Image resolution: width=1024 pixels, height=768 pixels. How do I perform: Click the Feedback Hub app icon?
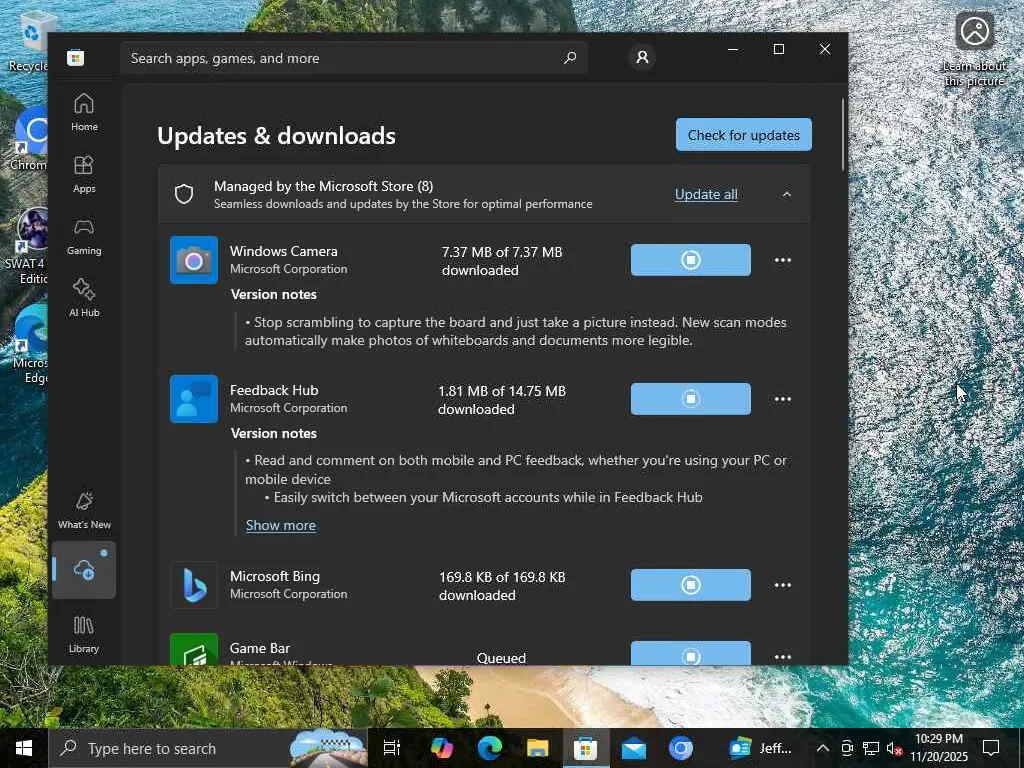click(x=194, y=399)
